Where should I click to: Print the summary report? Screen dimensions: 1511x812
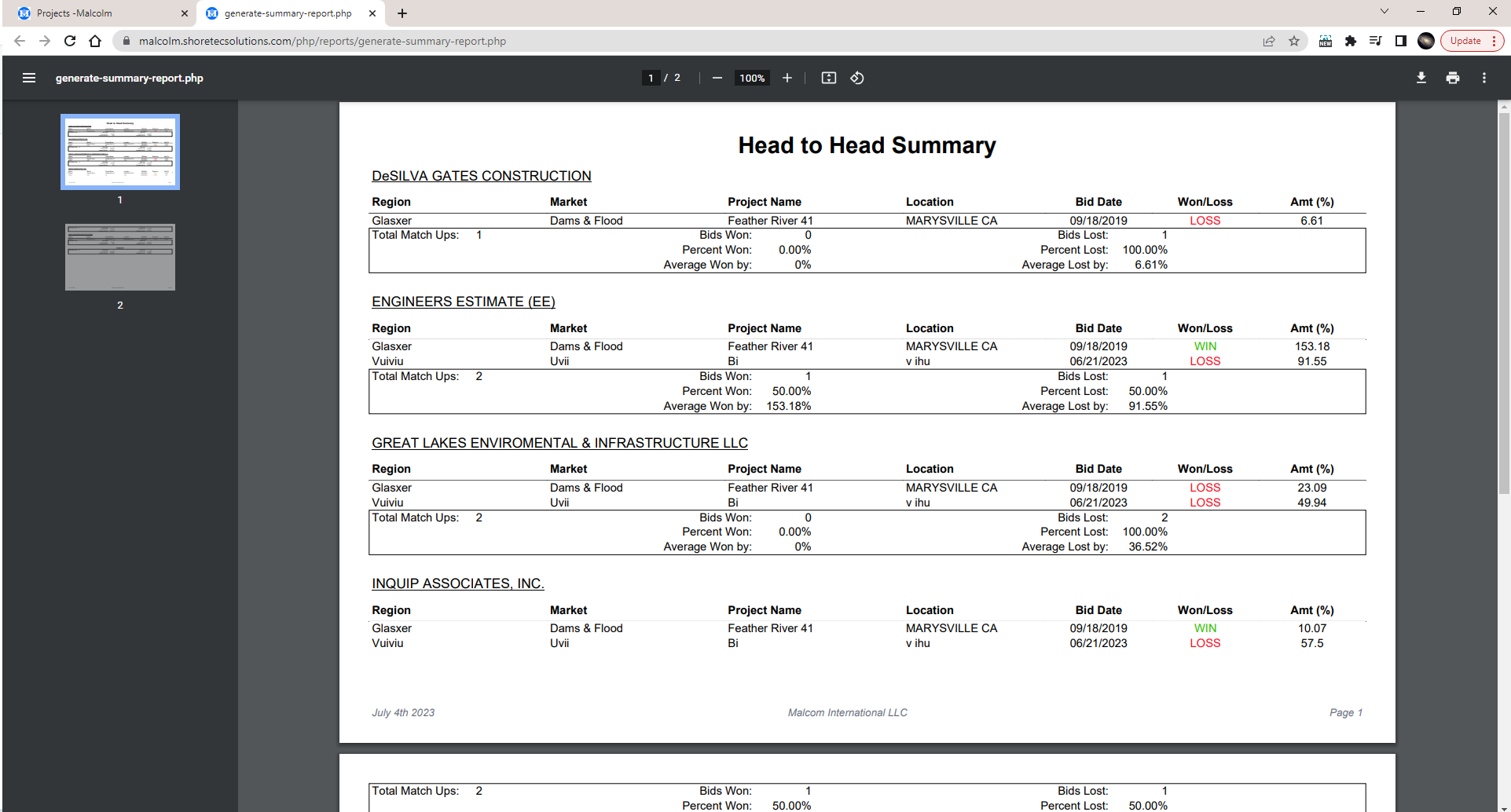click(x=1452, y=78)
